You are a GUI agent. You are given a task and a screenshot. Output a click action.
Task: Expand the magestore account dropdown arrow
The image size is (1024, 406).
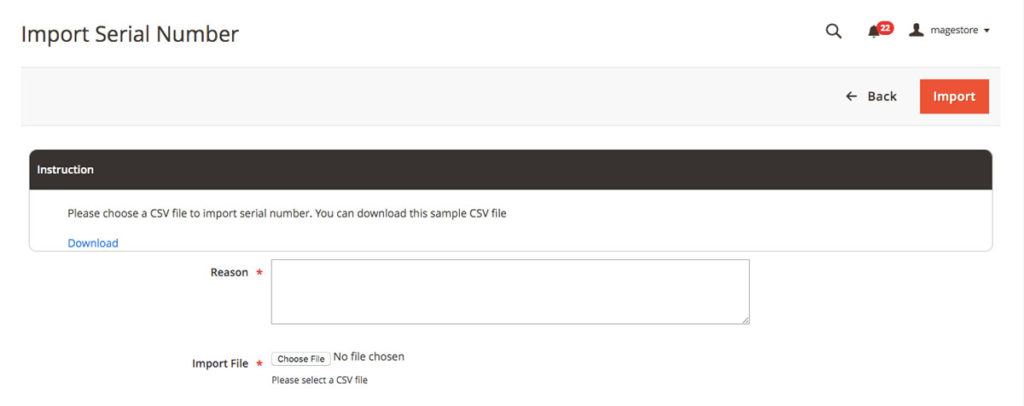tap(987, 31)
